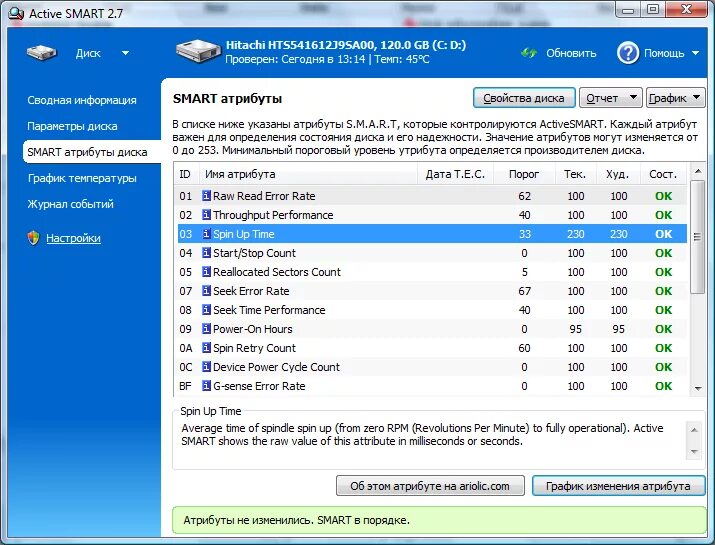Select the Device Power Cycle Count row
This screenshot has width=715, height=545.
(x=432, y=367)
